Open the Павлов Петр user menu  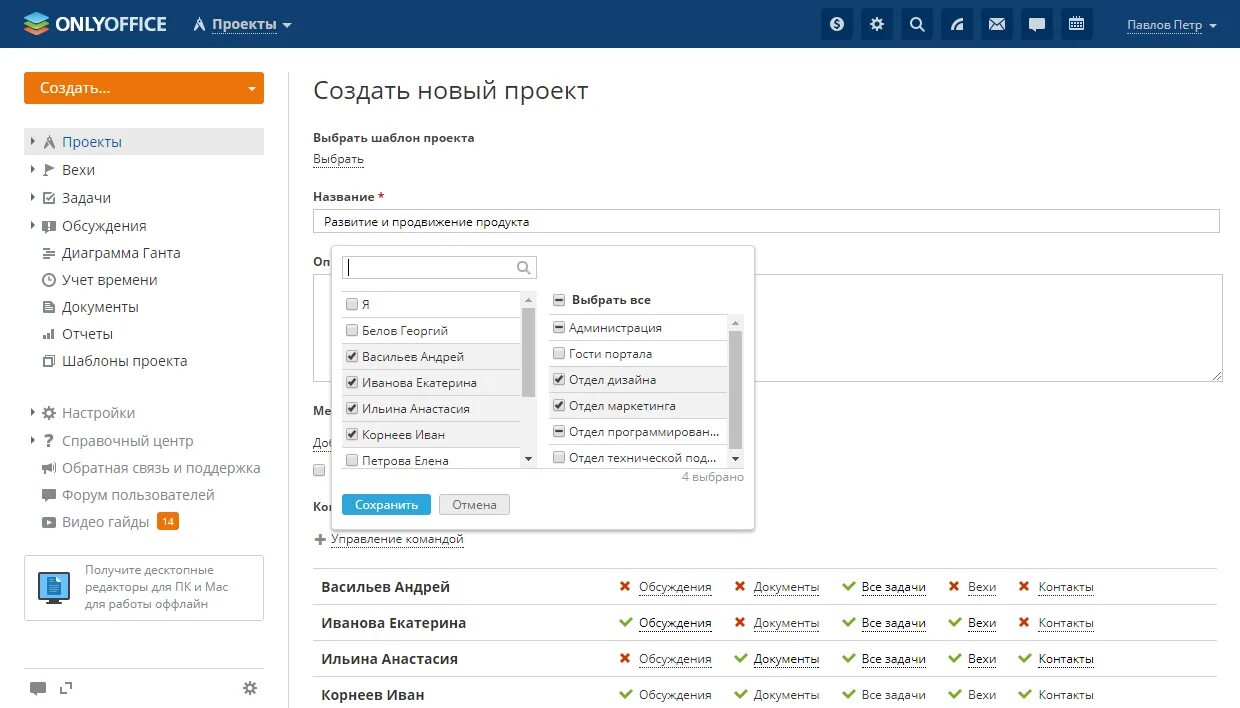[x=1171, y=25]
